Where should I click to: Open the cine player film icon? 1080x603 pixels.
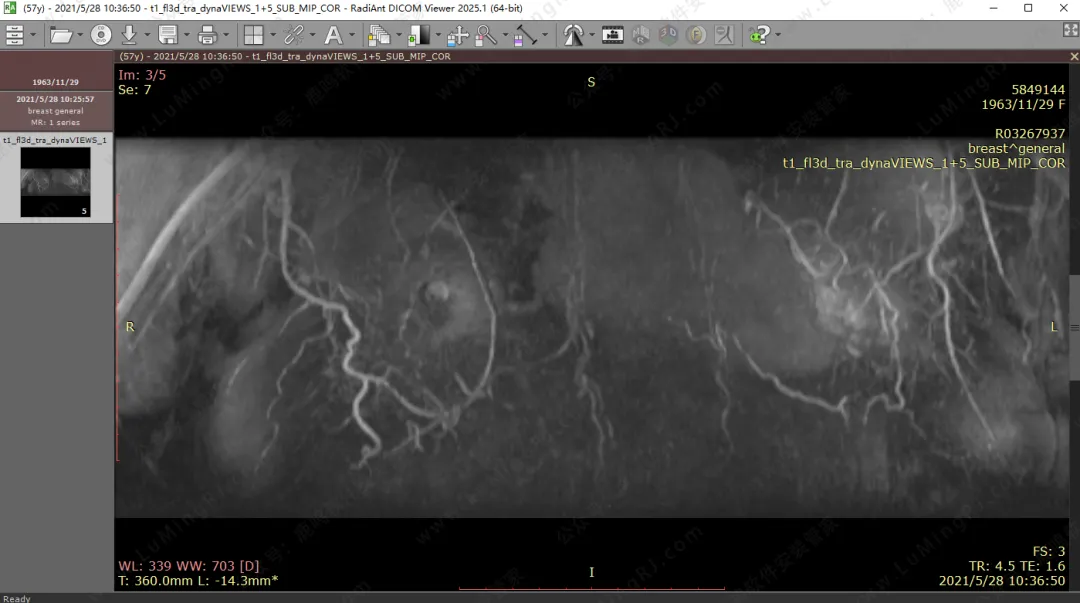(613, 36)
